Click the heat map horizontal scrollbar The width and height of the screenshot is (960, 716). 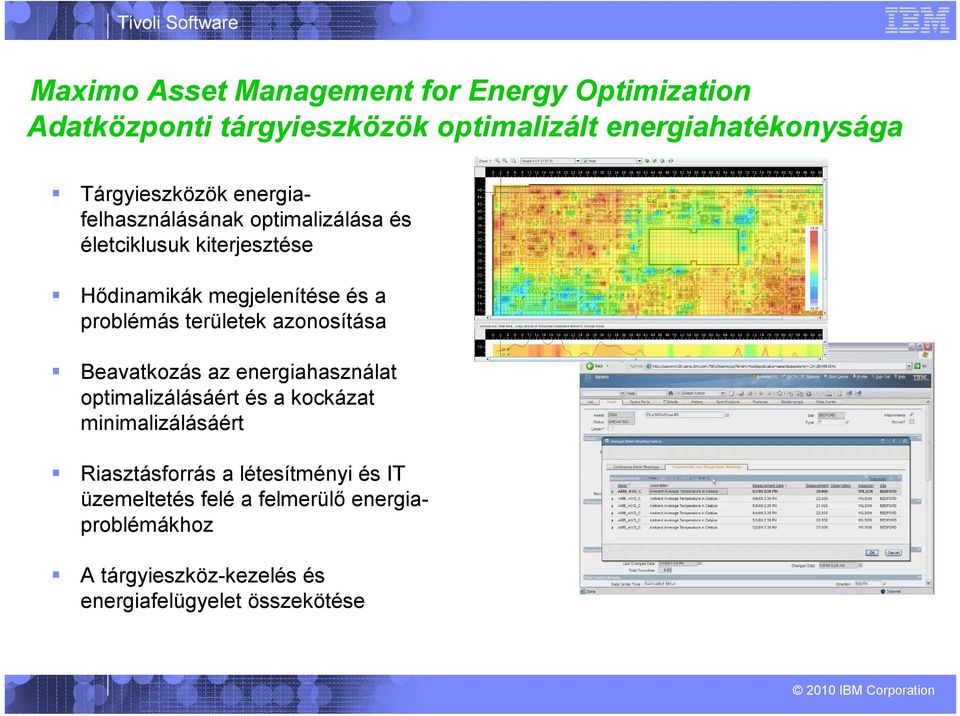point(653,318)
